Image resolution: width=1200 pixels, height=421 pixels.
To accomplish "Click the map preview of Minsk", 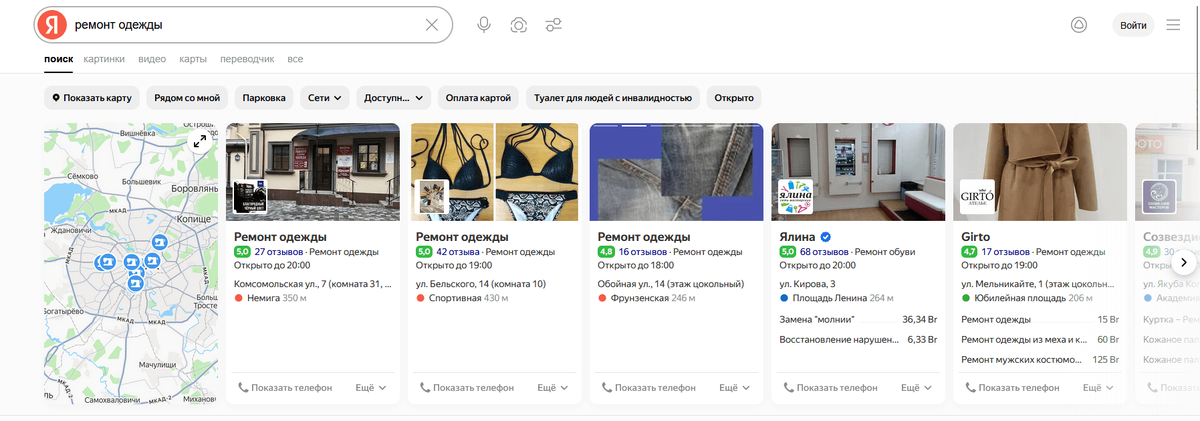I will click(x=130, y=264).
